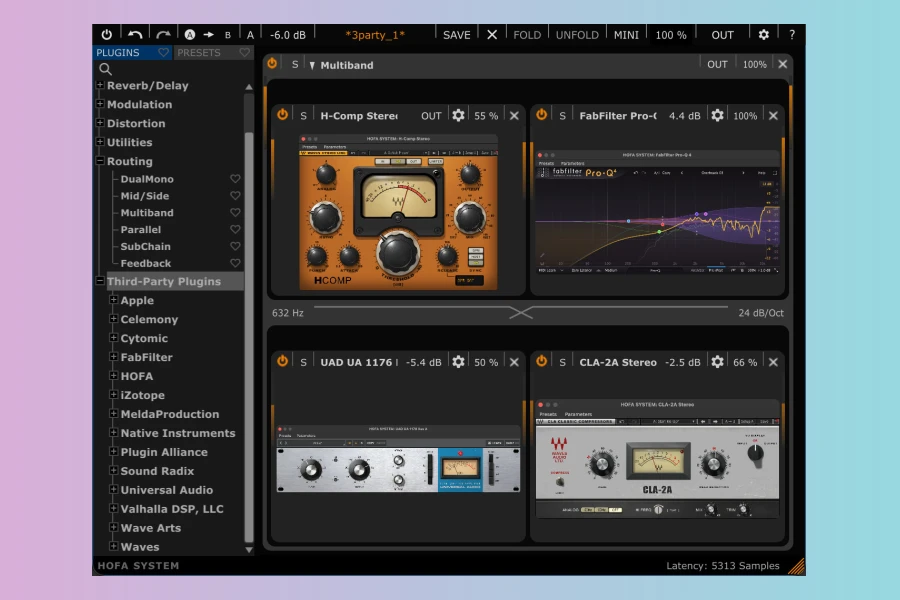Viewport: 900px width, 600px height.
Task: Remove FabFilter Pro-Q plugin
Action: 773,115
